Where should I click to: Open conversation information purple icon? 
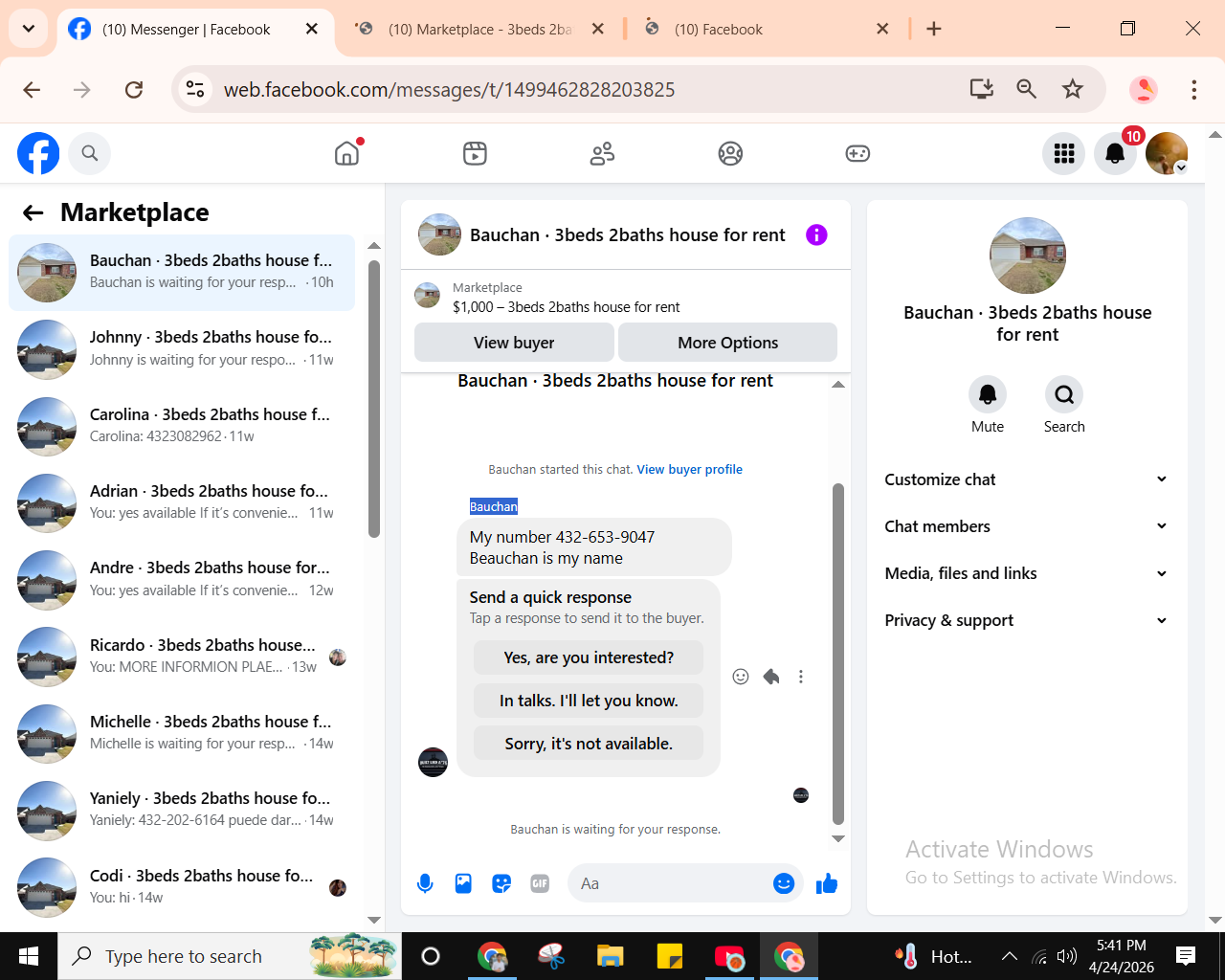(816, 234)
